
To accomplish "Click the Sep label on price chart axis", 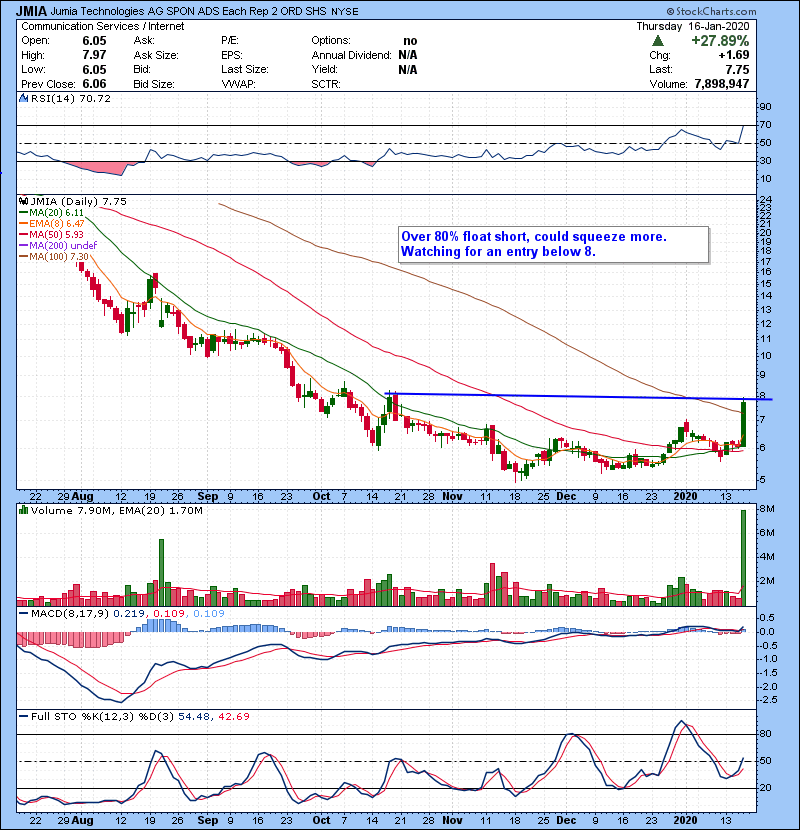I will (x=208, y=497).
